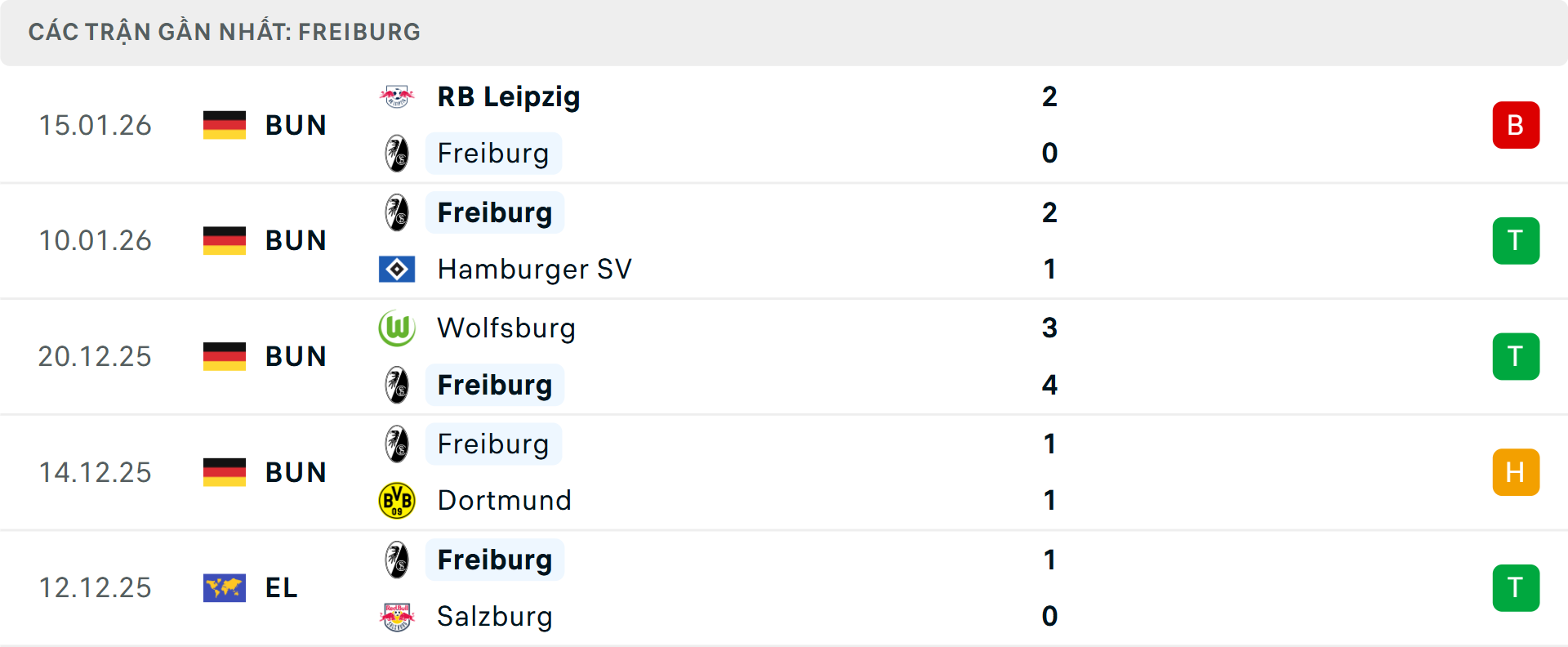
Task: Select the yellow H draw badge for Dortmund match
Action: pos(1517,471)
